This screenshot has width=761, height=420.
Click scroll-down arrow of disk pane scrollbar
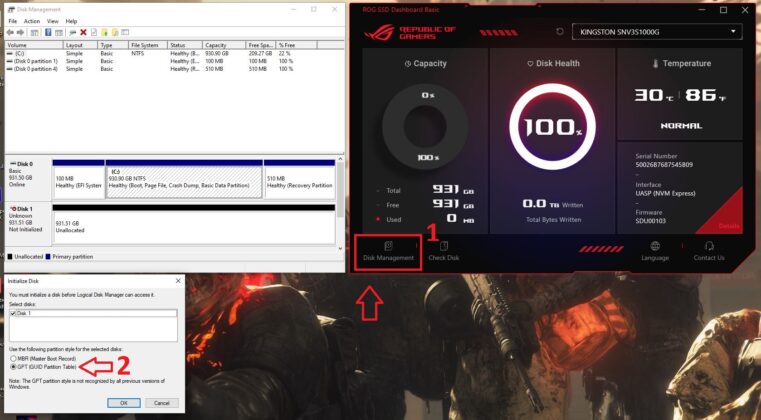[x=340, y=248]
